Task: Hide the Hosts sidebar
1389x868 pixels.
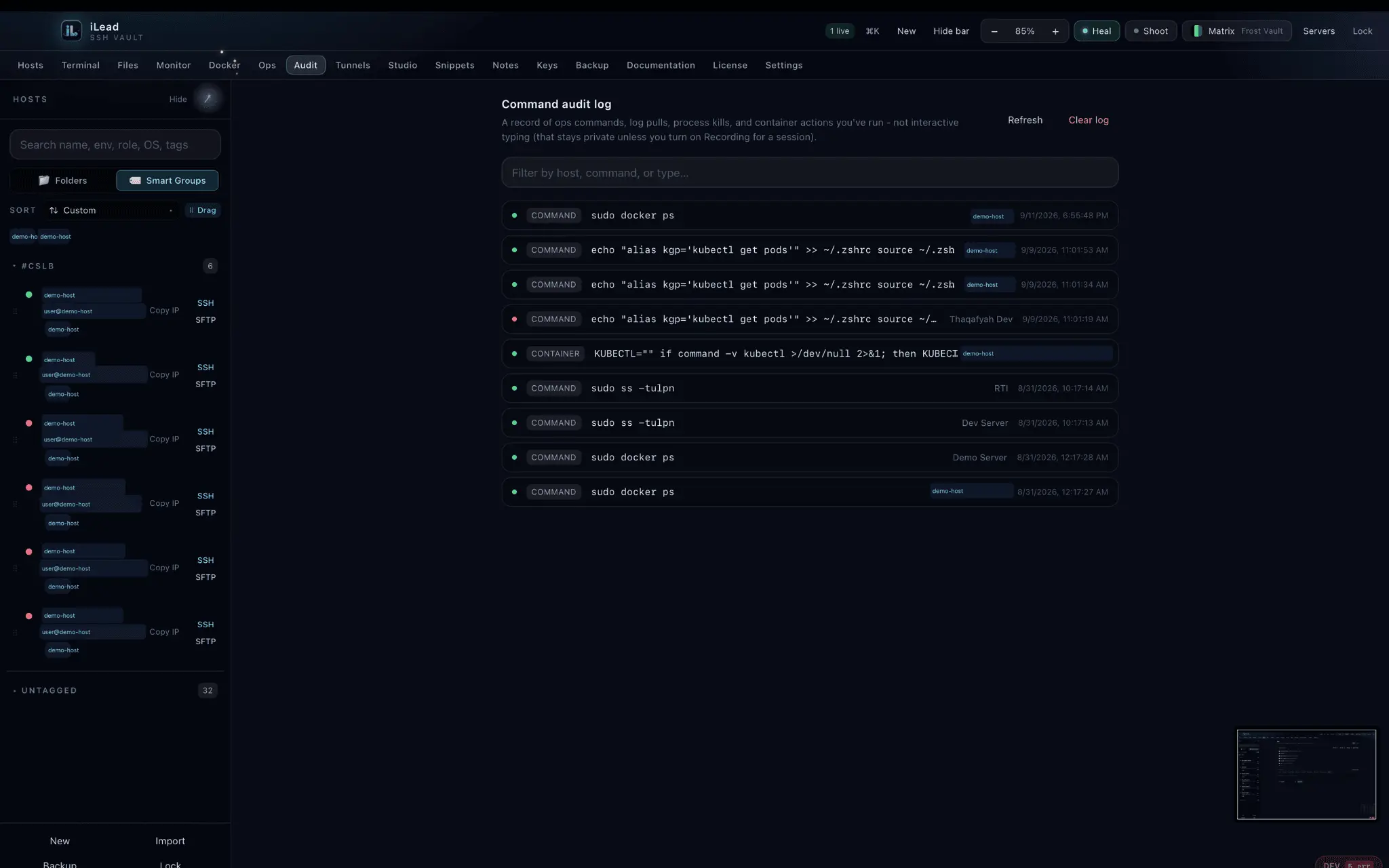Action: point(178,99)
